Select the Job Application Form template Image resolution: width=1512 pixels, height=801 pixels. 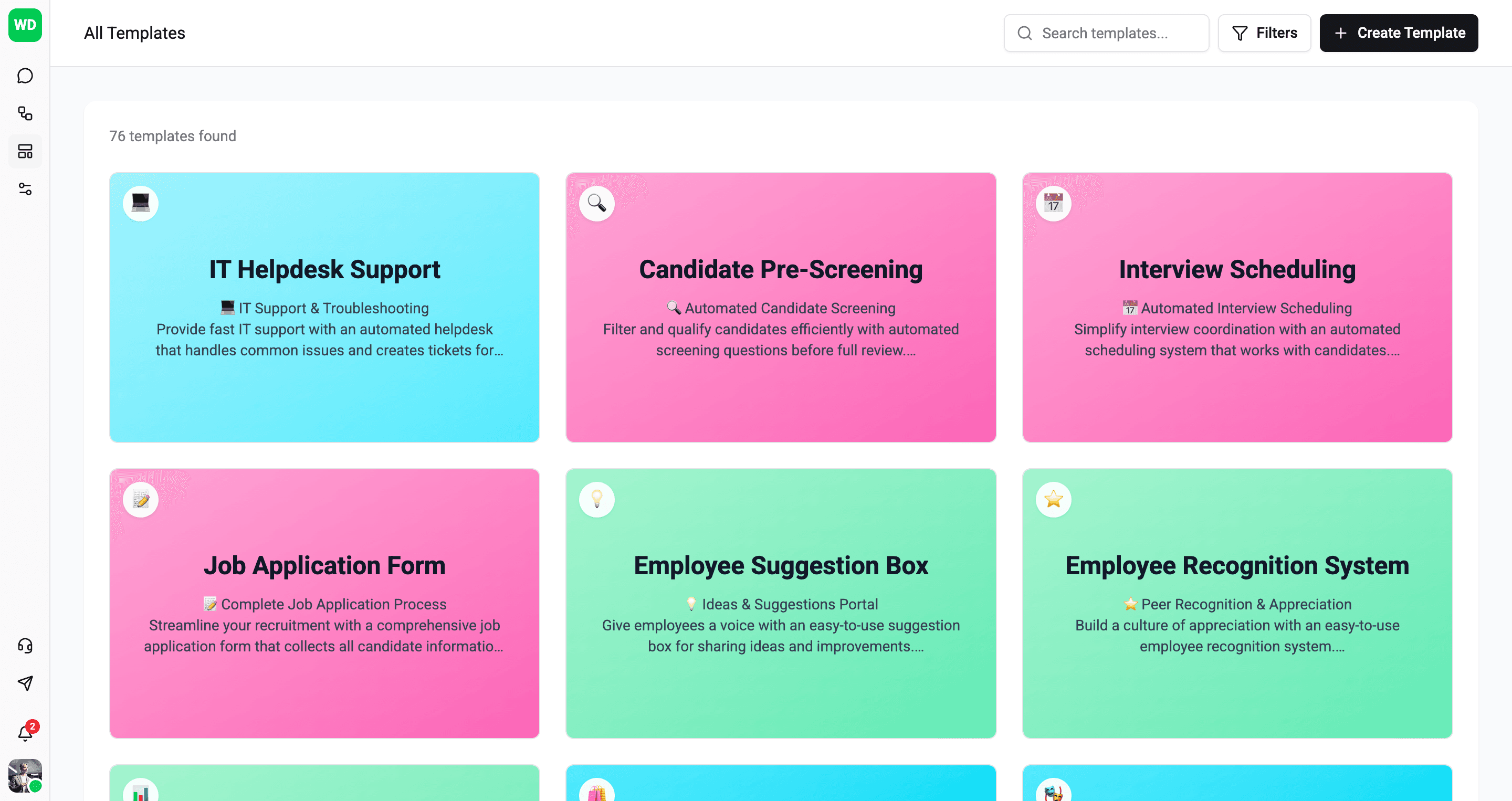point(324,566)
